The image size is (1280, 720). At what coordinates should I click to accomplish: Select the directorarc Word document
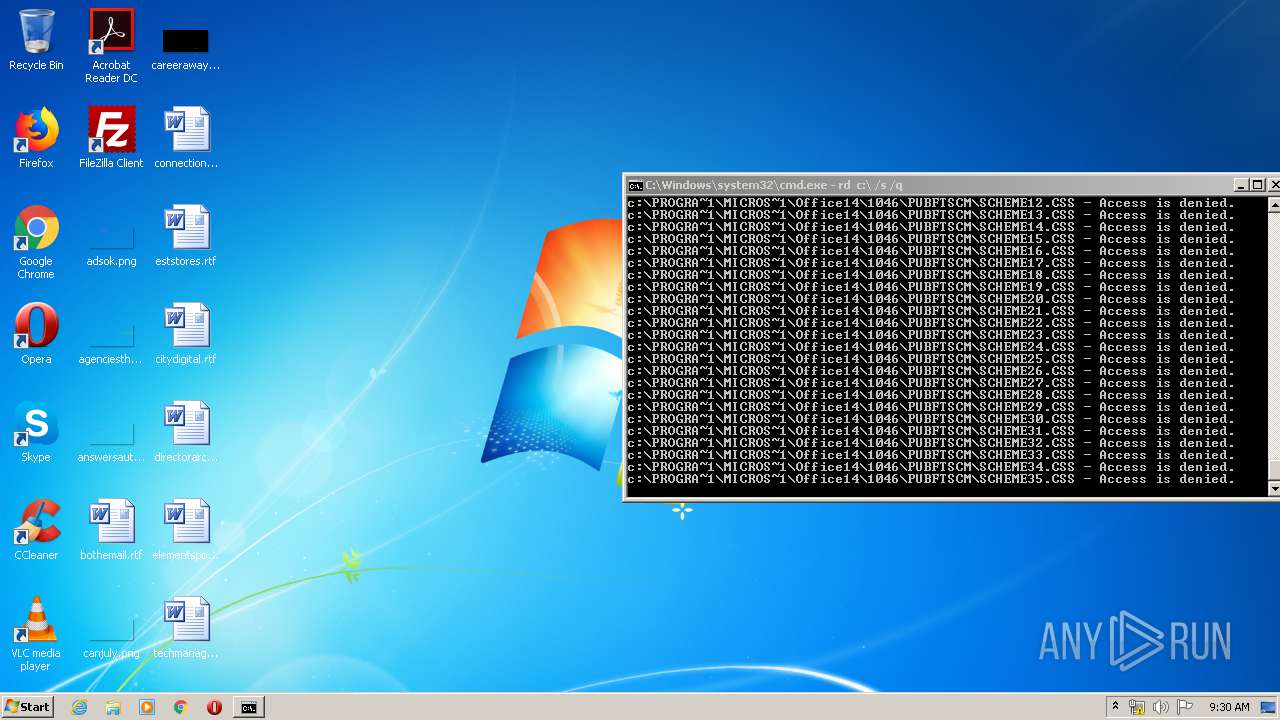point(186,433)
